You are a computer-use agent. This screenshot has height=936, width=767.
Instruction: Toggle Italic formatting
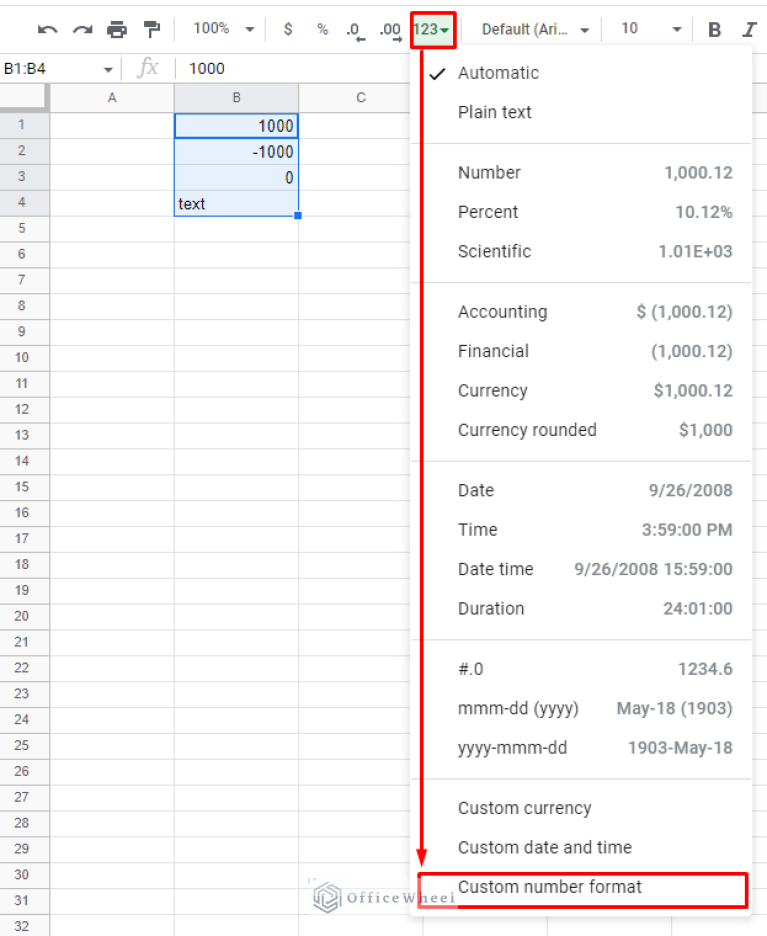tap(749, 29)
